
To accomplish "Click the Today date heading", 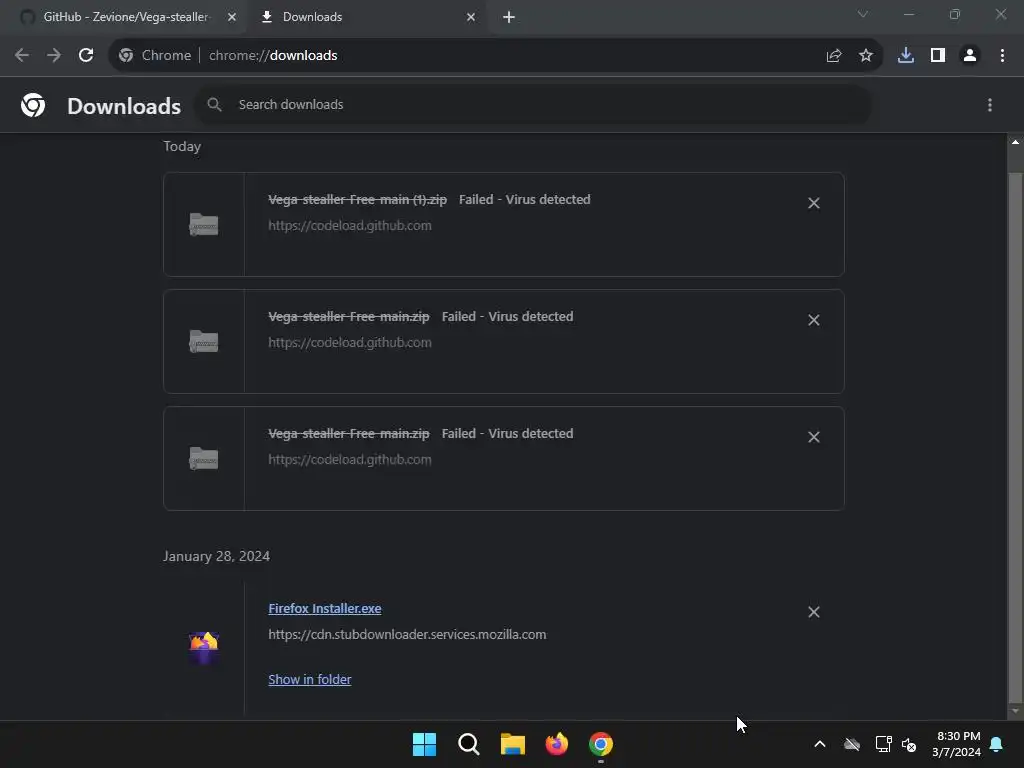I will tap(182, 146).
